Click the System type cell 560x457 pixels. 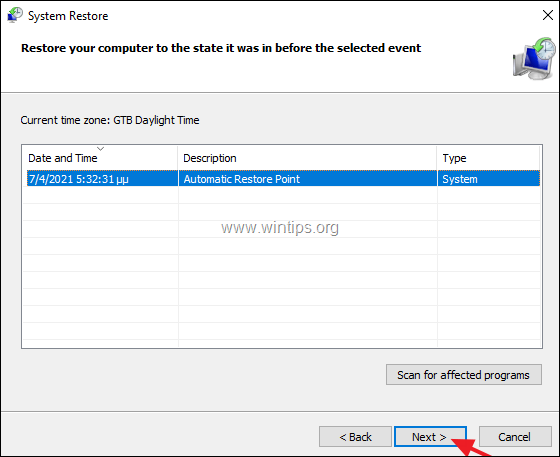pyautogui.click(x=460, y=179)
